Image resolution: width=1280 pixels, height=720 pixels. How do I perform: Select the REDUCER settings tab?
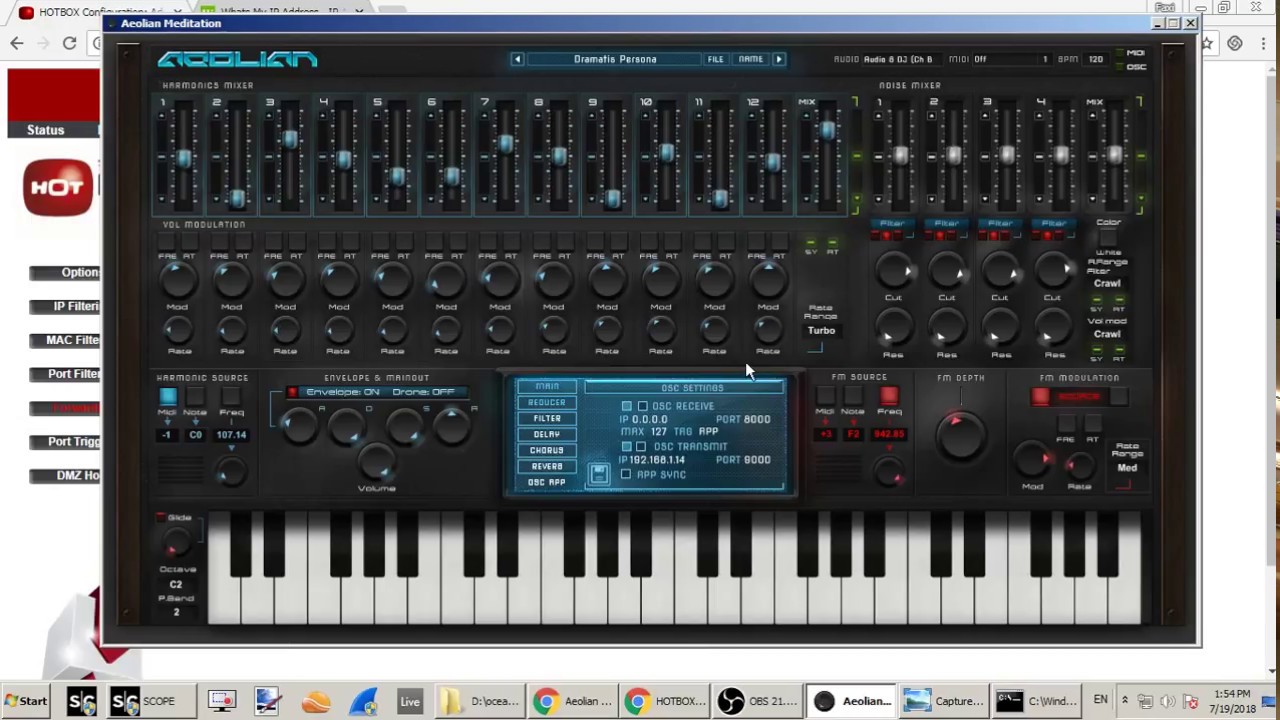tap(547, 403)
